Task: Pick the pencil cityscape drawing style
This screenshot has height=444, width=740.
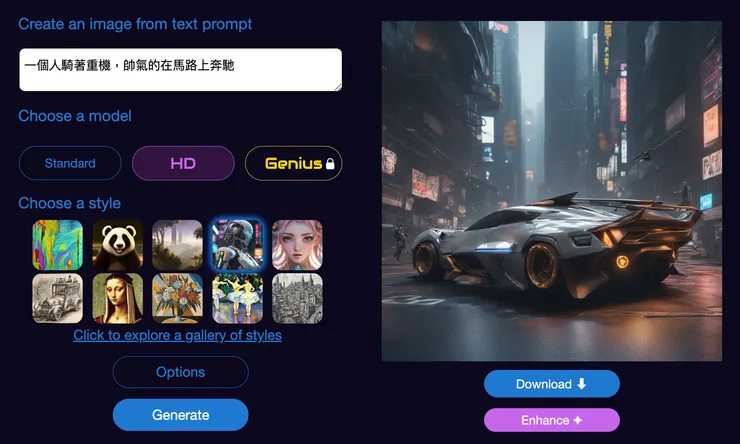Action: pyautogui.click(x=297, y=299)
